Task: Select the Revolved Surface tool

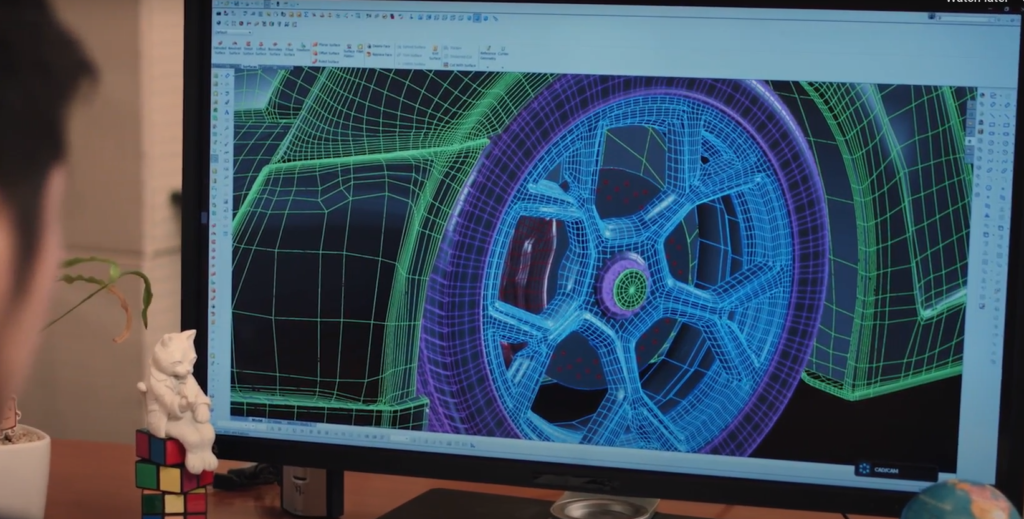Action: coord(234,50)
